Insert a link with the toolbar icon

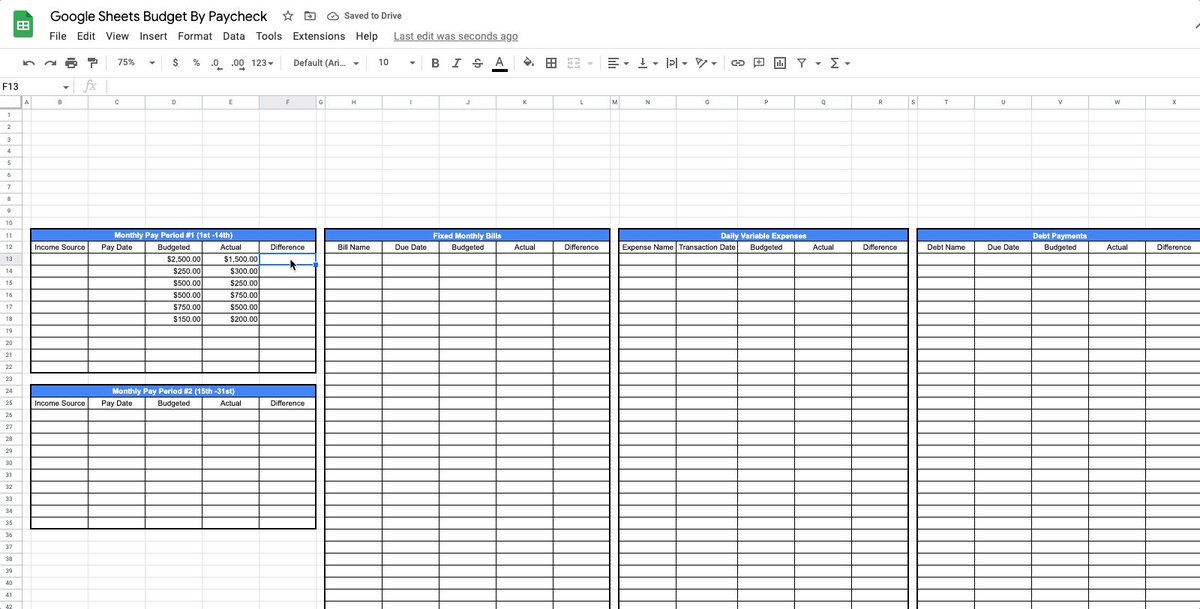[x=738, y=63]
